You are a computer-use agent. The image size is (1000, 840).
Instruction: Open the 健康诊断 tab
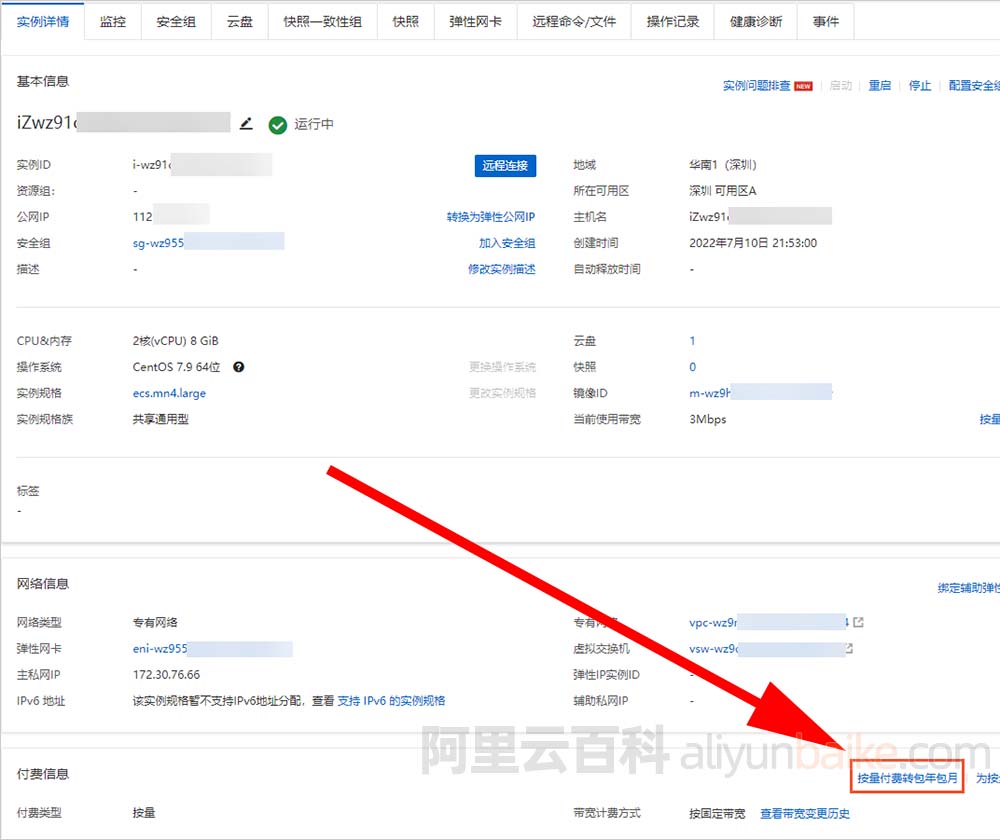757,21
